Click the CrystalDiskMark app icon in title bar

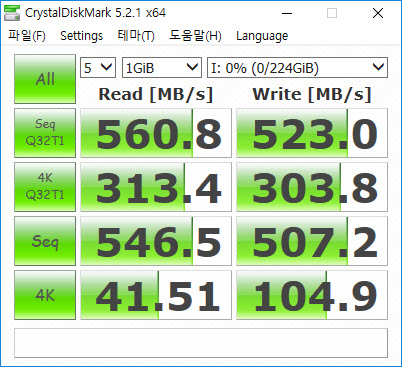(11, 13)
